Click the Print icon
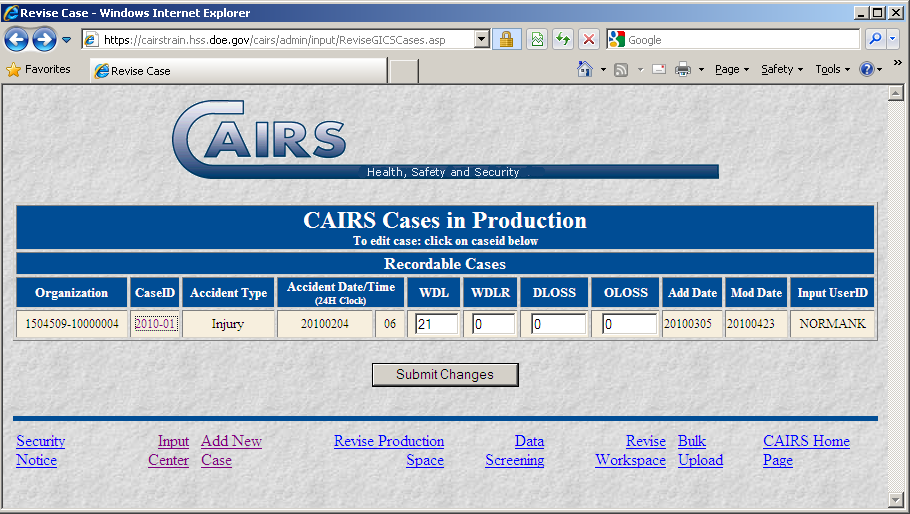Image resolution: width=910 pixels, height=514 pixels. 683,70
